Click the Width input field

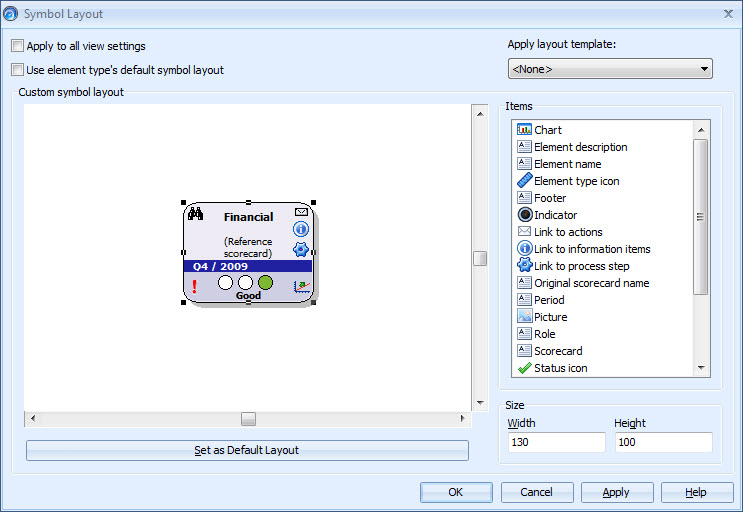click(x=556, y=442)
